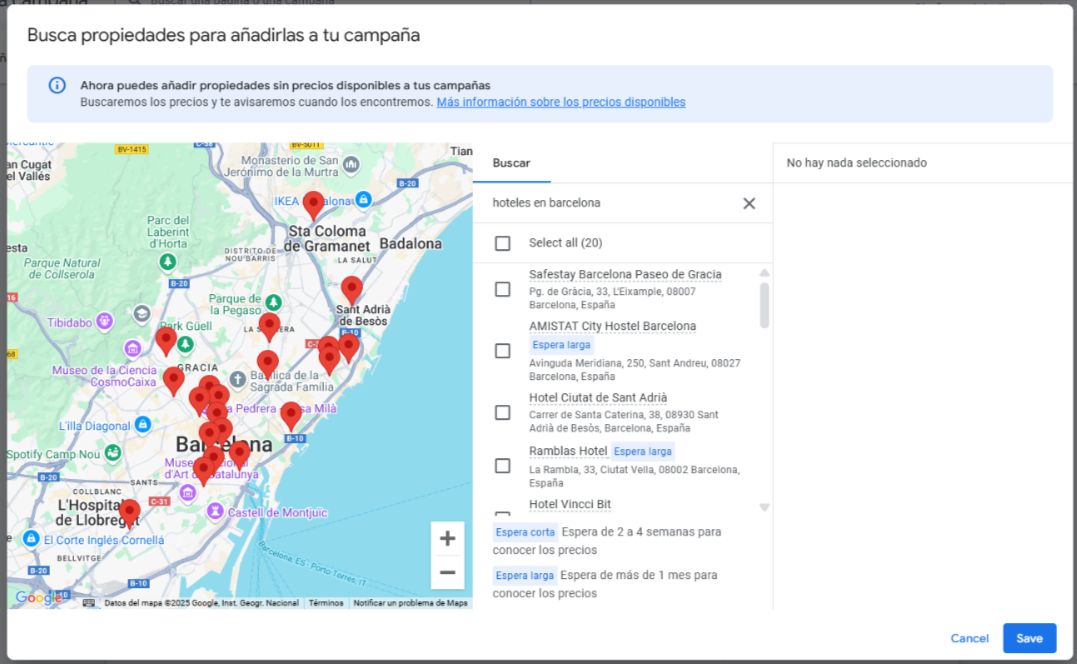Click the Tibidabo attraction icon
The height and width of the screenshot is (664, 1077).
click(104, 321)
